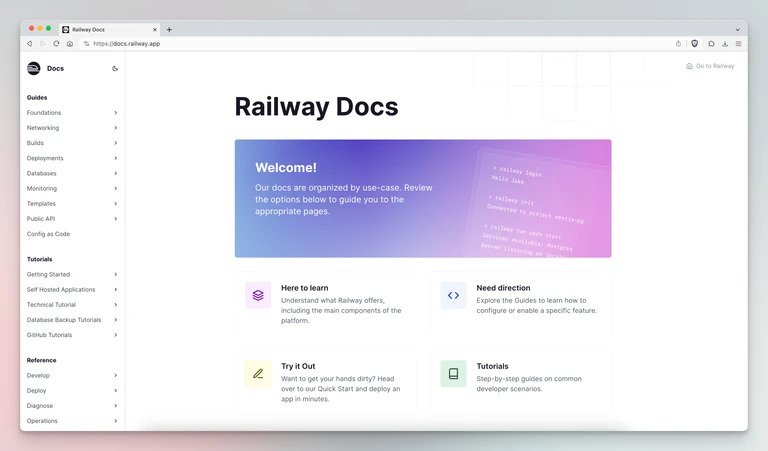
Task: Open Config as Code in the sidebar
Action: [48, 234]
